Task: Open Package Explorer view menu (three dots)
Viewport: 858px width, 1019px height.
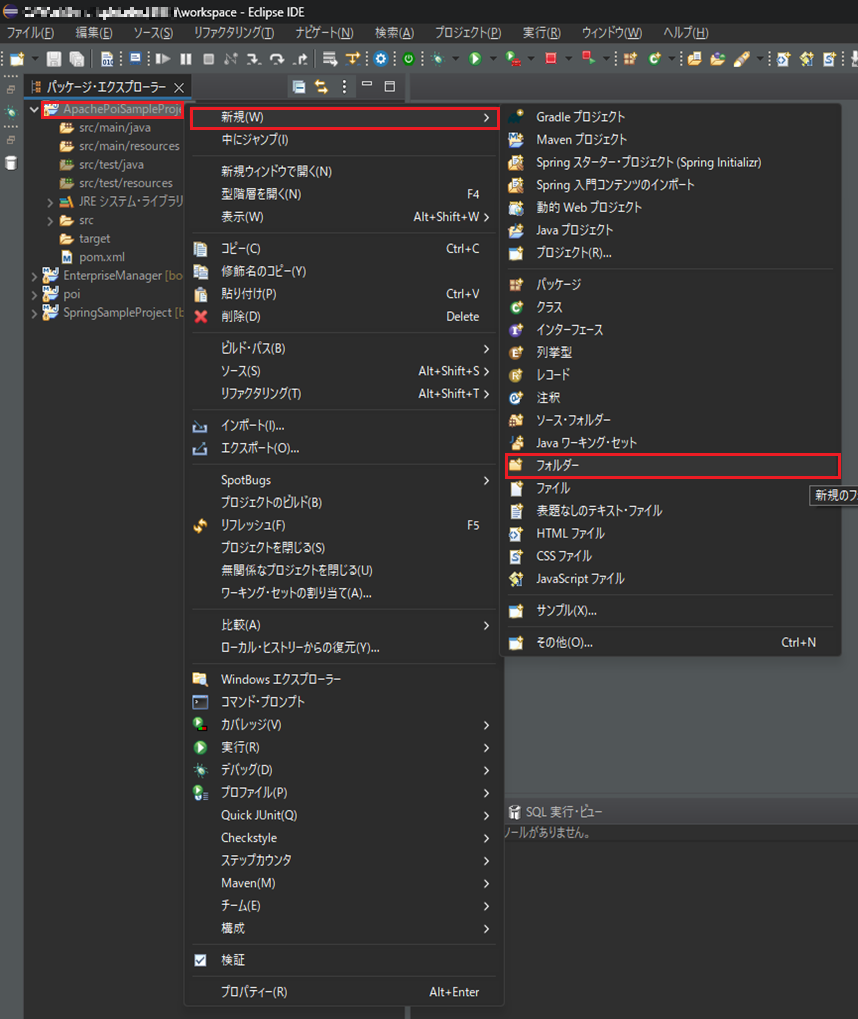Action: 344,86
